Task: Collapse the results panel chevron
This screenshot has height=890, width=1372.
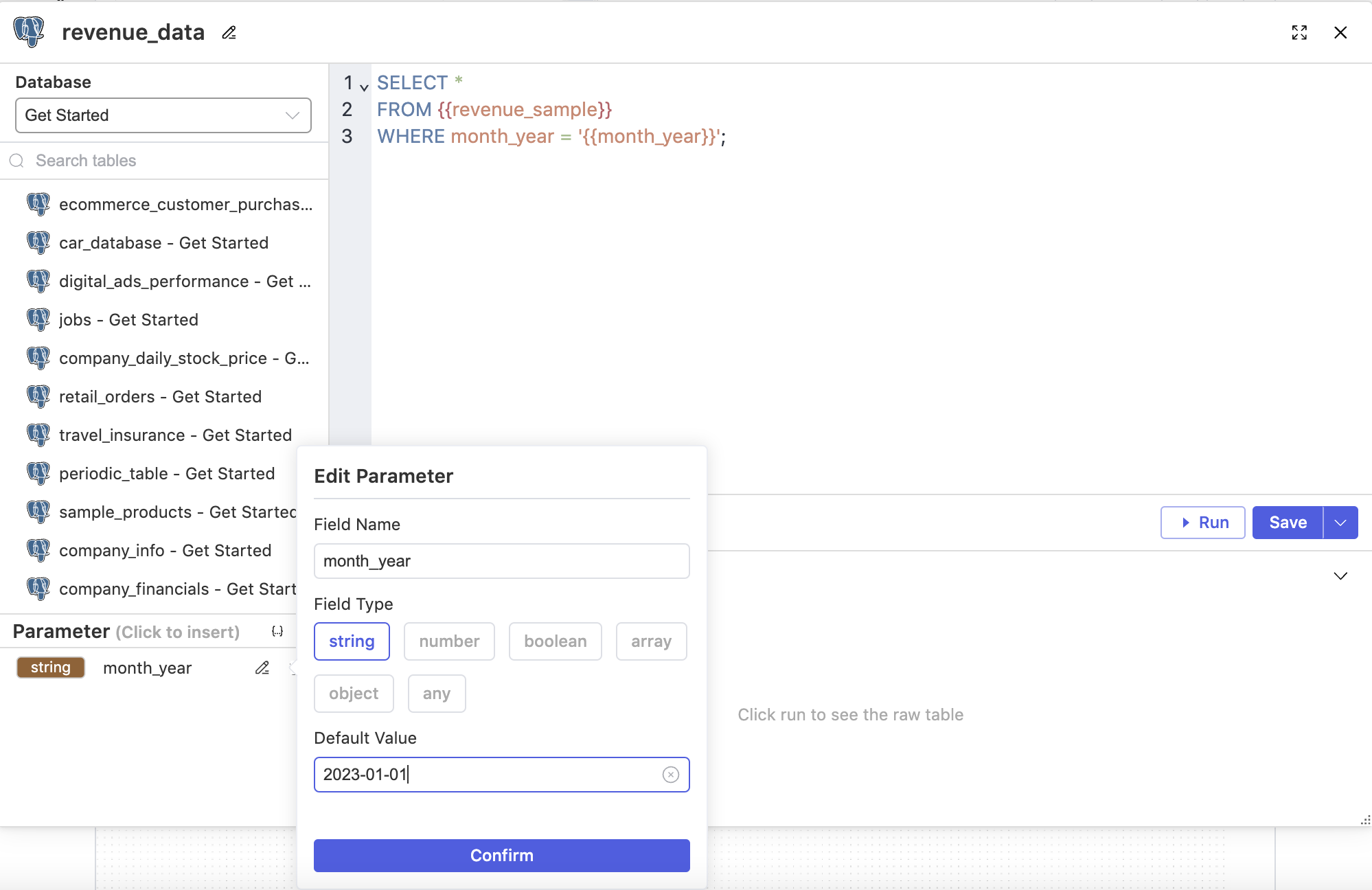Action: 1340,575
